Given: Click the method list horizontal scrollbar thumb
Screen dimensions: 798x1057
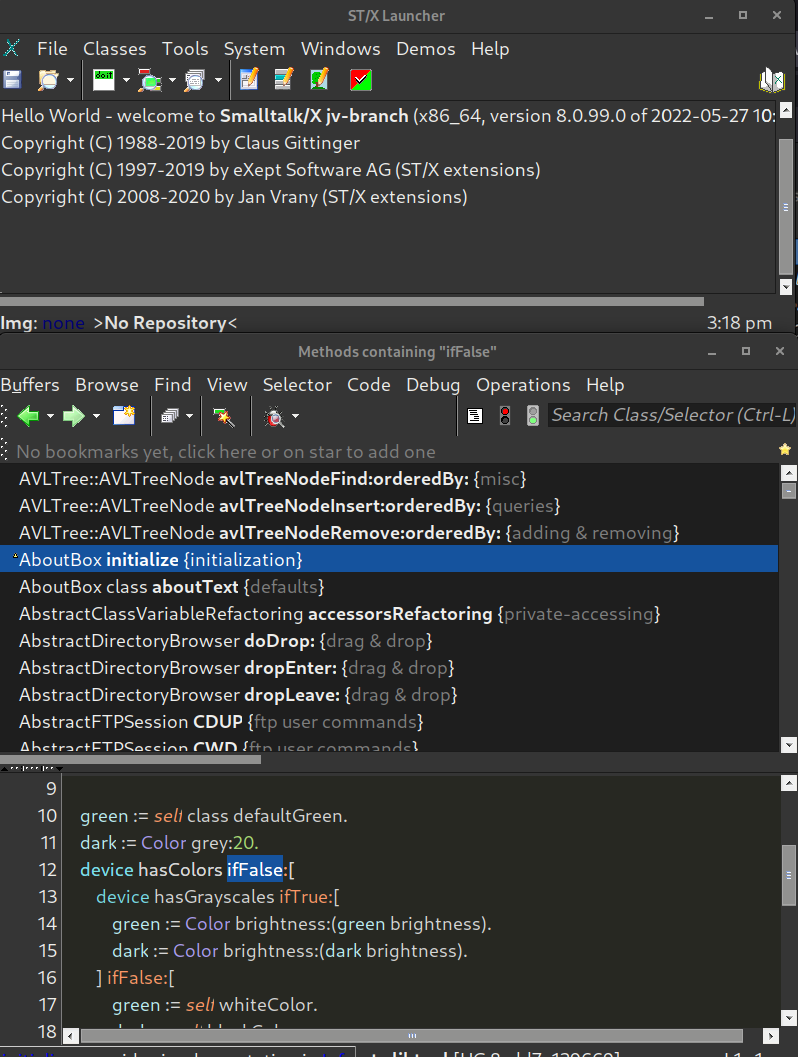Looking at the screenshot, I should tap(130, 760).
